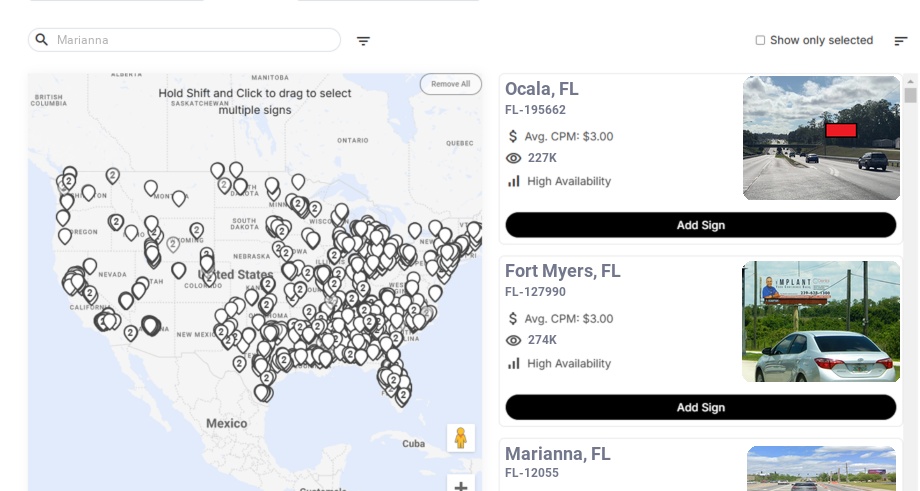Click the Ocala impressions eye icon
Image resolution: width=920 pixels, height=491 pixels.
click(x=514, y=158)
